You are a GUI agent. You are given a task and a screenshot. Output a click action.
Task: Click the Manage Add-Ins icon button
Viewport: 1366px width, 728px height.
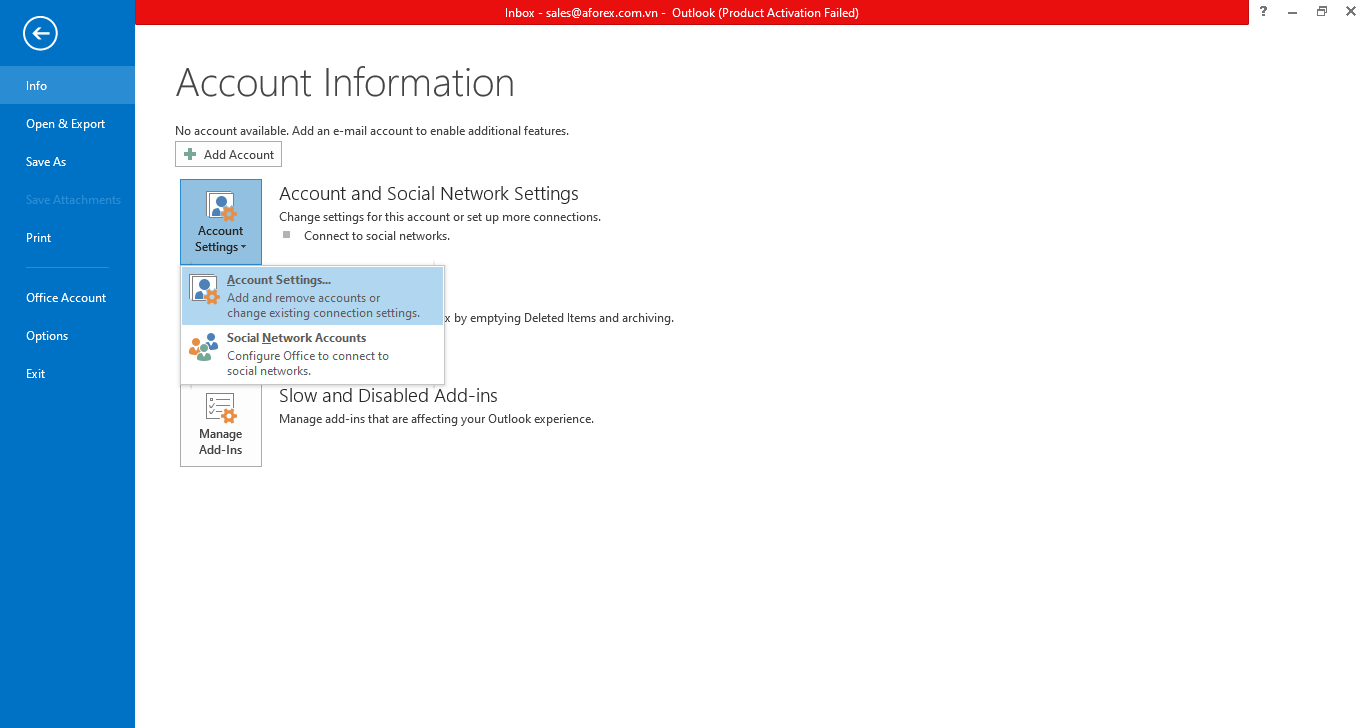coord(221,425)
